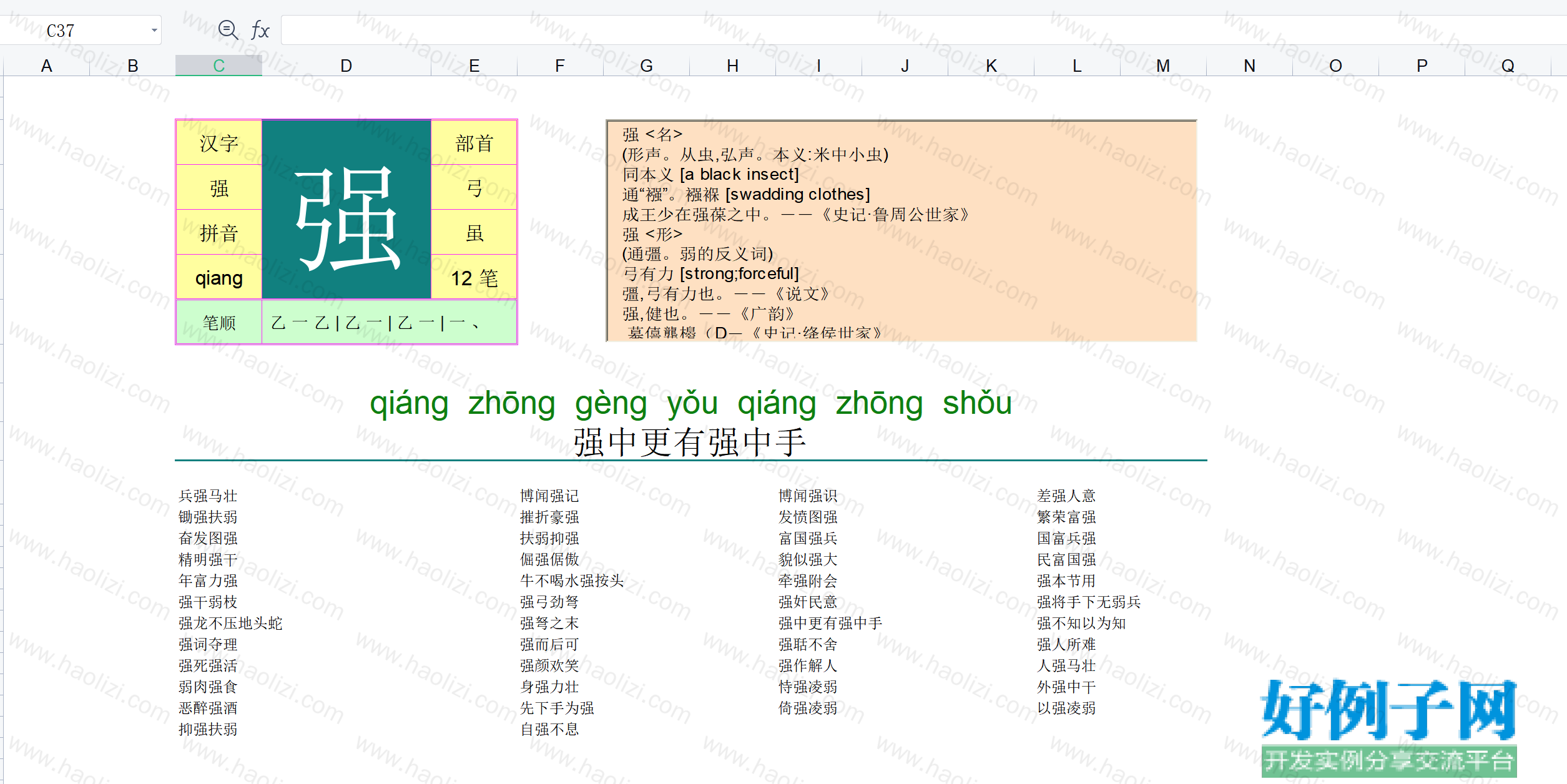
Task: Click the large teal 强 character block
Action: tap(346, 210)
